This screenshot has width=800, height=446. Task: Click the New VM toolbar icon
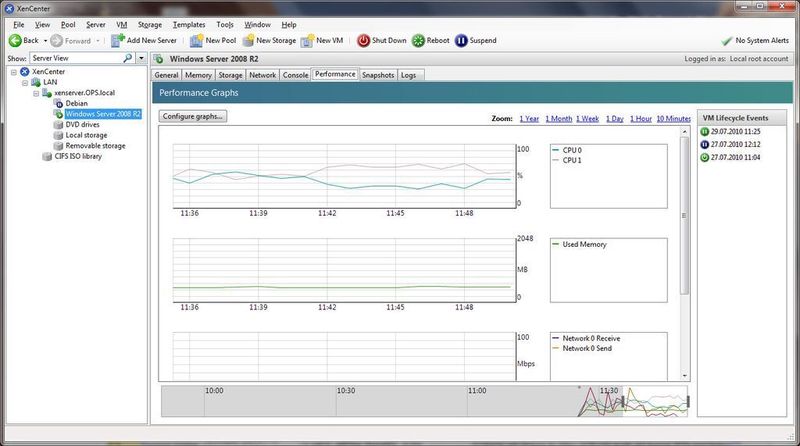point(308,40)
